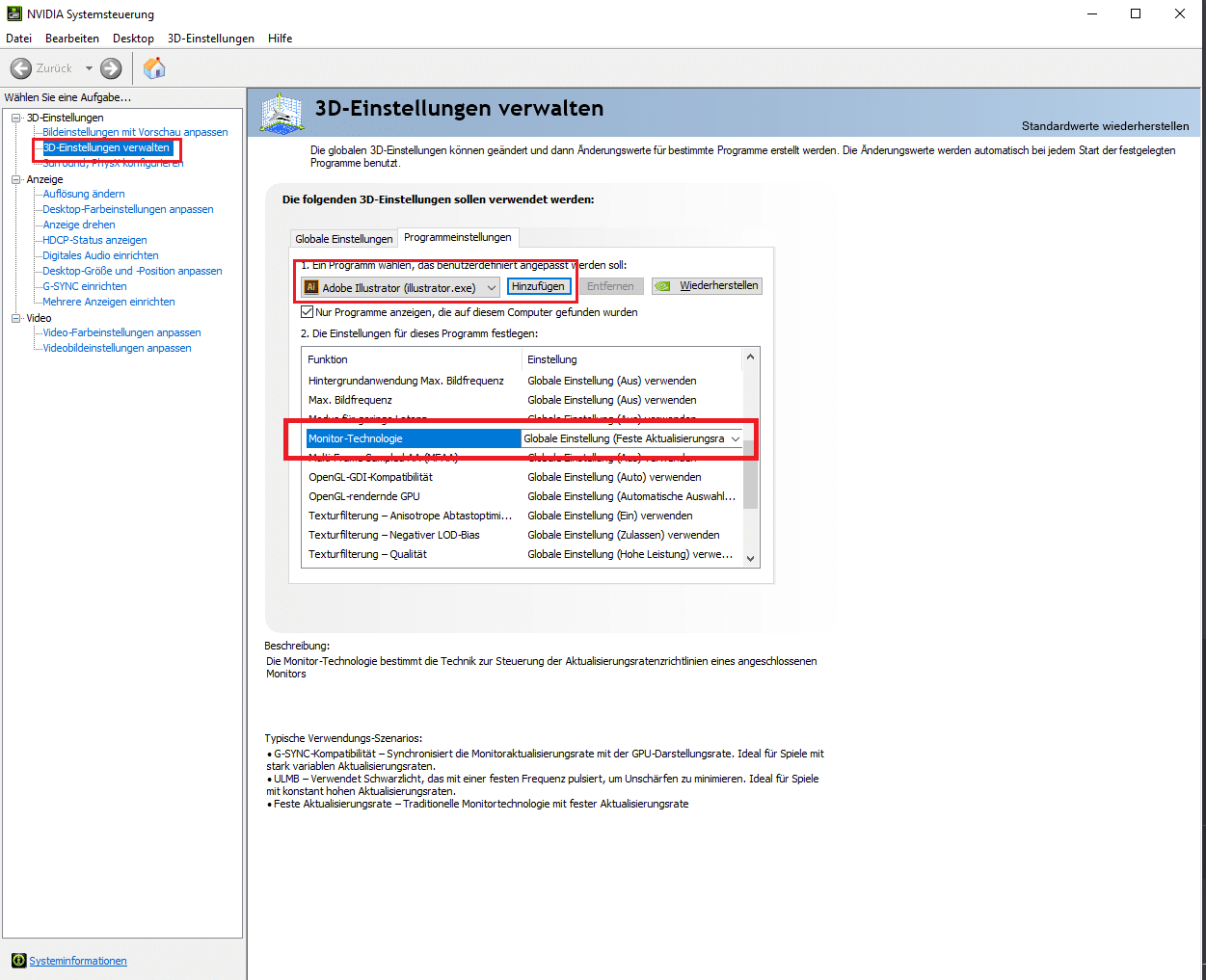1206x980 pixels.
Task: Open Bildeinstellungen mit Vorschau anpassen
Action: [135, 132]
